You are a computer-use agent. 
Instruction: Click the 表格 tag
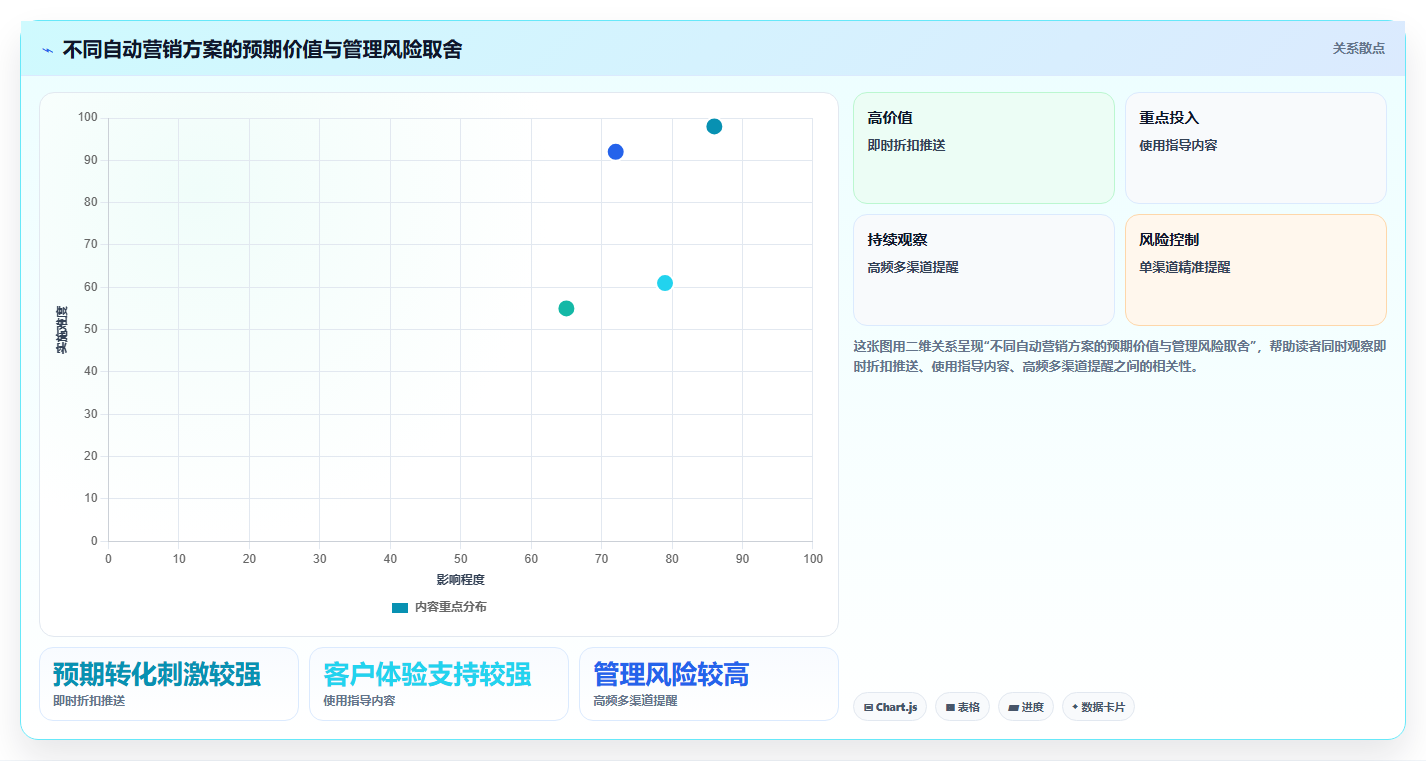click(x=962, y=707)
